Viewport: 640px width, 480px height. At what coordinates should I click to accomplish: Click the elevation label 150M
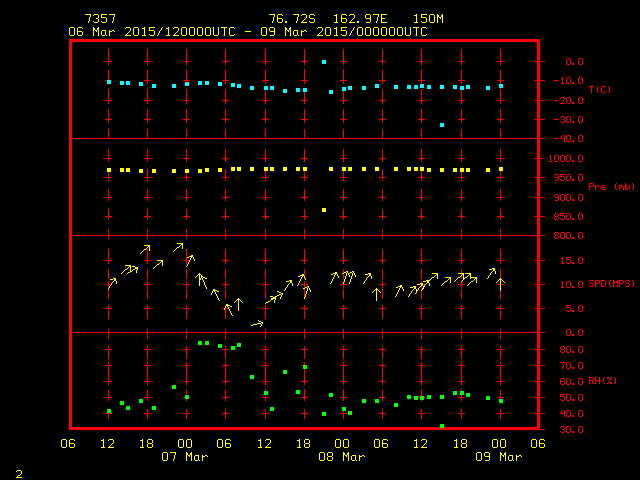[x=429, y=19]
